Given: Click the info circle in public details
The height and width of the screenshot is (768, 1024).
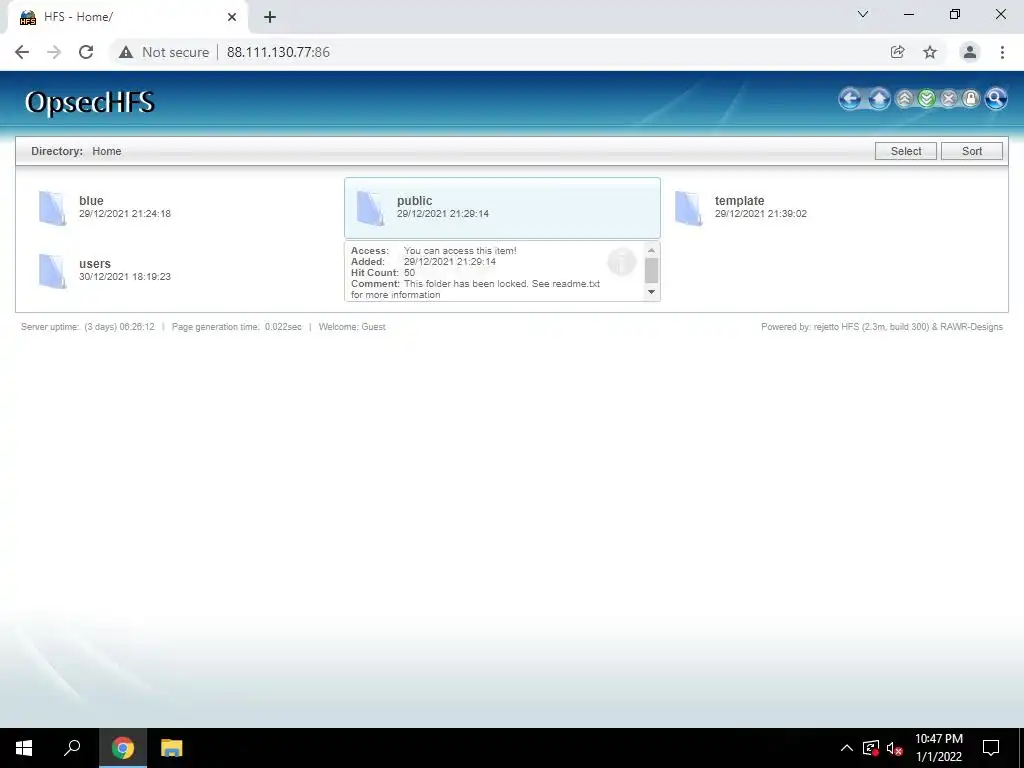Looking at the screenshot, I should (622, 262).
